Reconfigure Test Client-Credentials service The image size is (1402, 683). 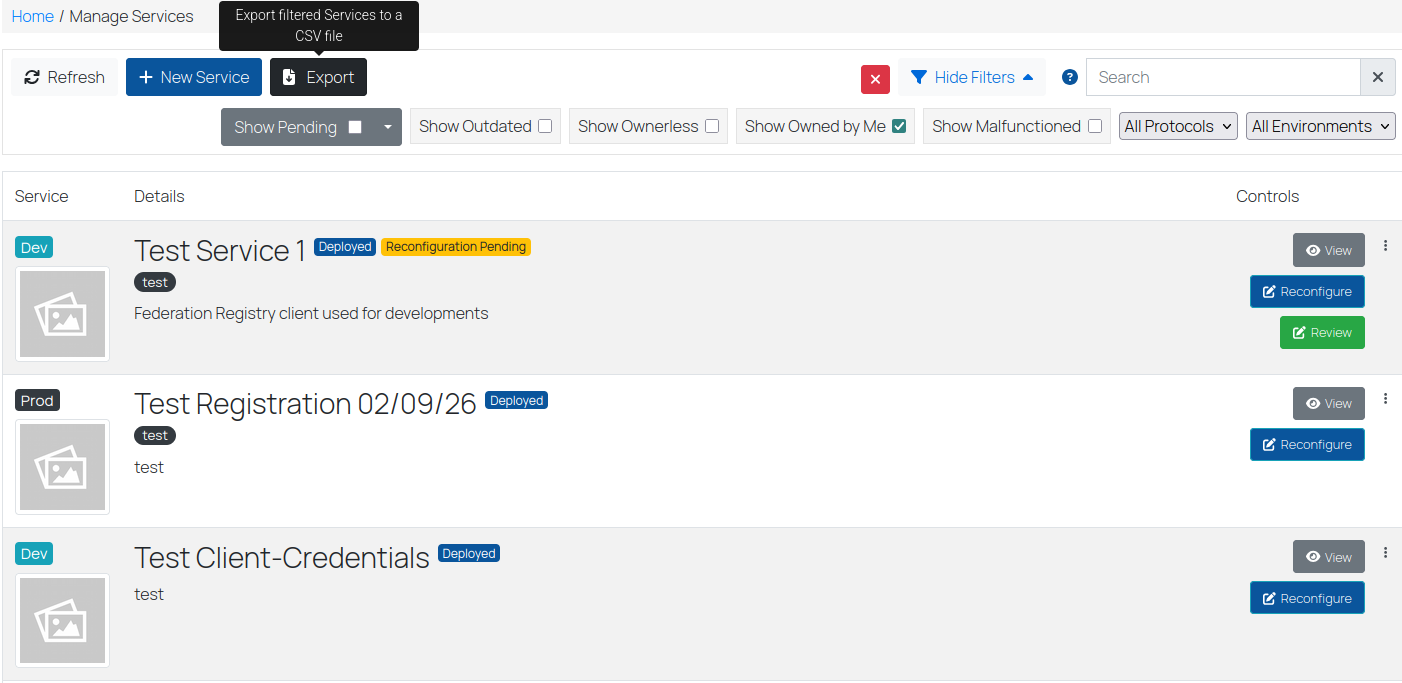click(1307, 598)
